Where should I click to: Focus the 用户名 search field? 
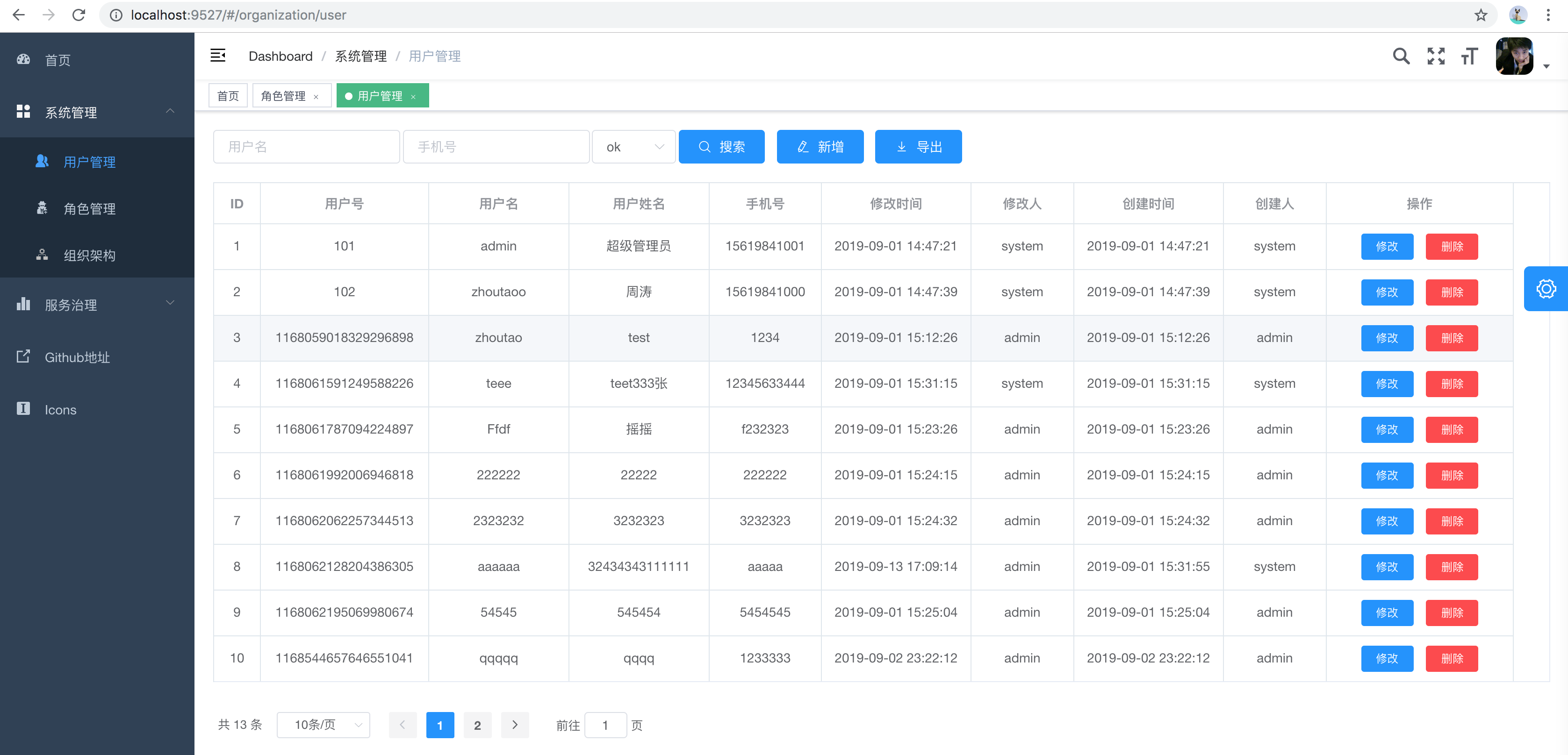(x=306, y=147)
